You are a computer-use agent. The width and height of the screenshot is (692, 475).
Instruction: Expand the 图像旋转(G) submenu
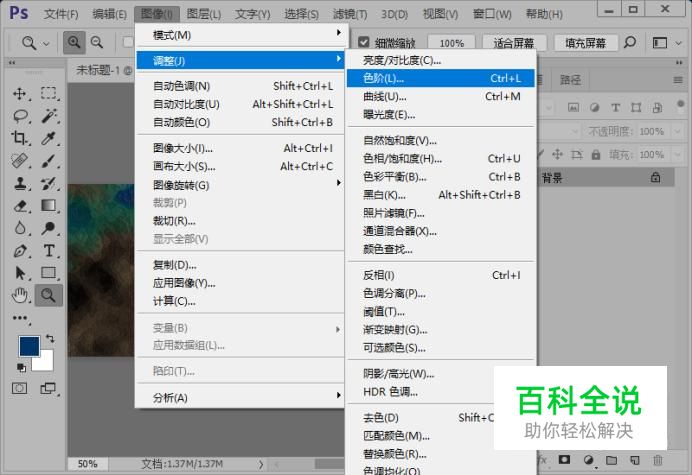click(241, 185)
